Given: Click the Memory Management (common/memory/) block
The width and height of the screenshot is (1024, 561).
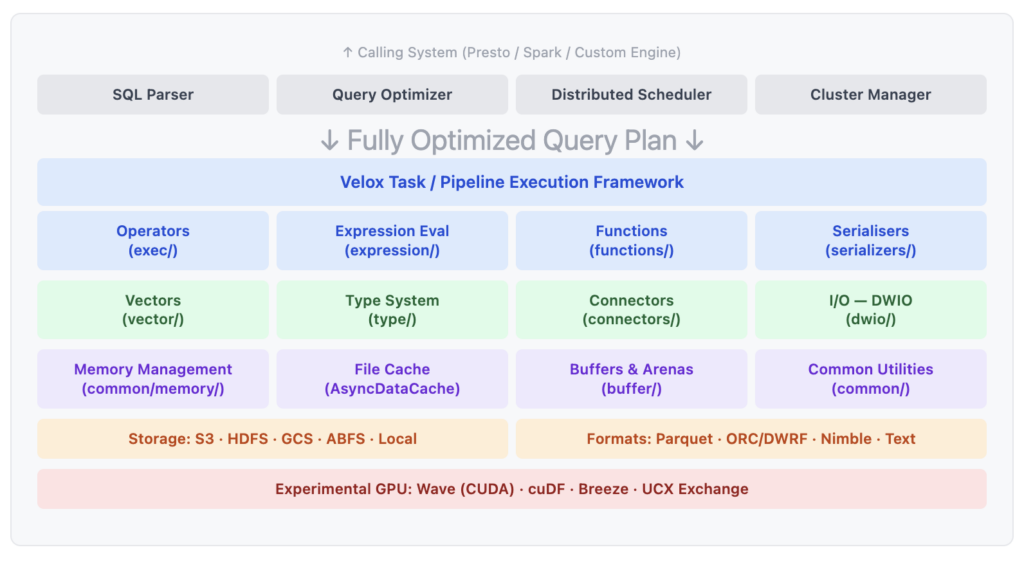Looking at the screenshot, I should [153, 379].
